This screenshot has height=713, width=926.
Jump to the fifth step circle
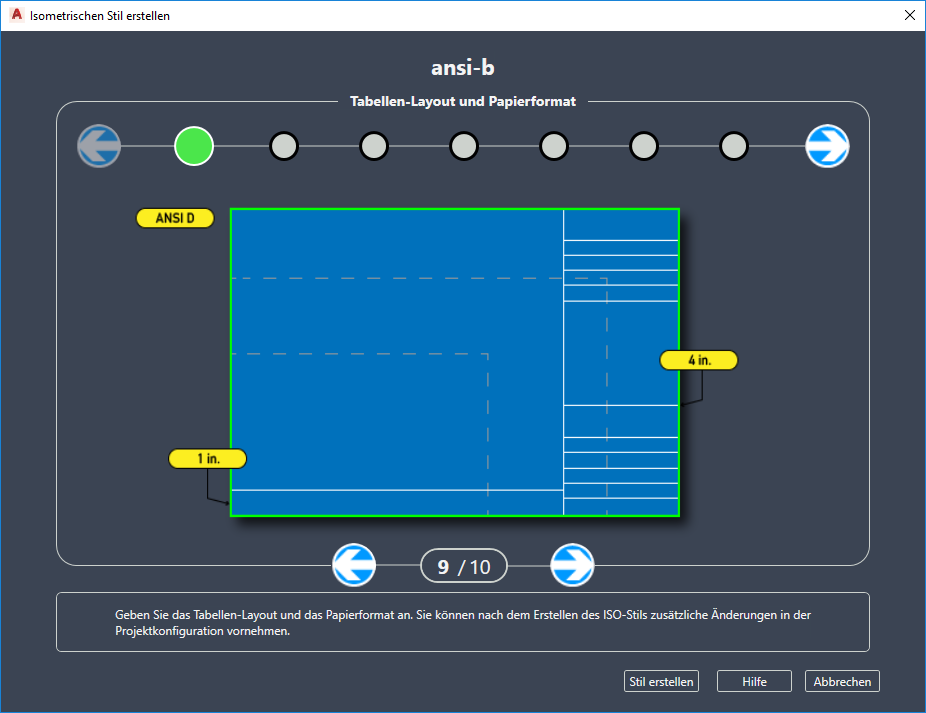click(x=554, y=146)
